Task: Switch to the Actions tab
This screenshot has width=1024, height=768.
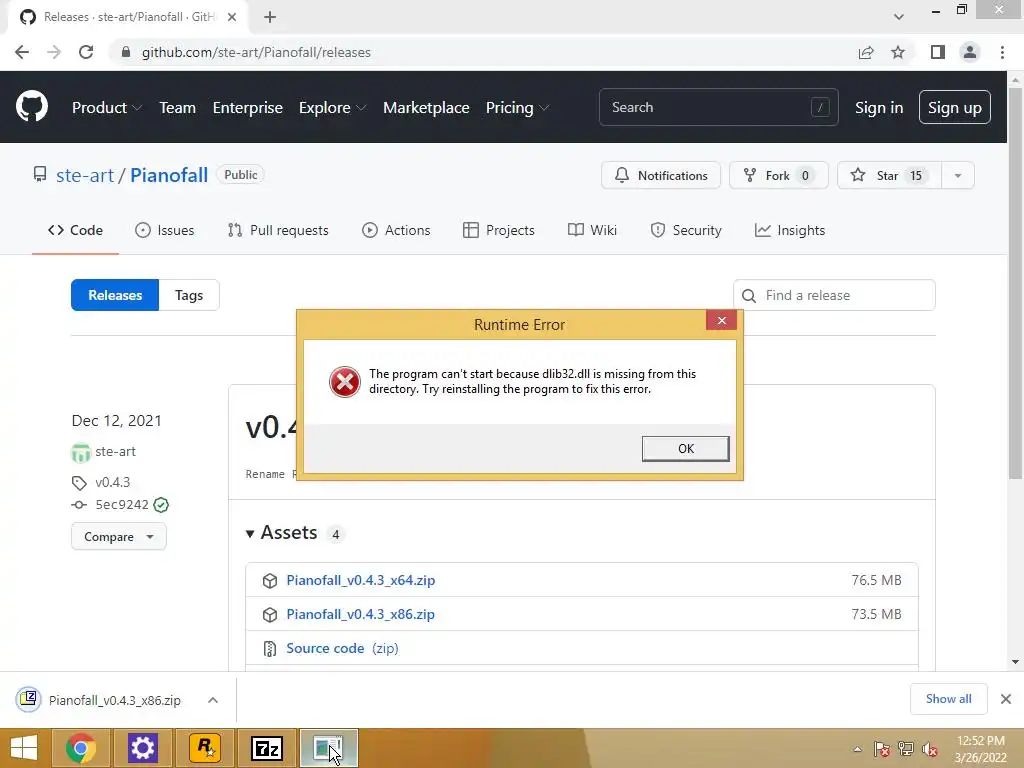Action: [396, 230]
